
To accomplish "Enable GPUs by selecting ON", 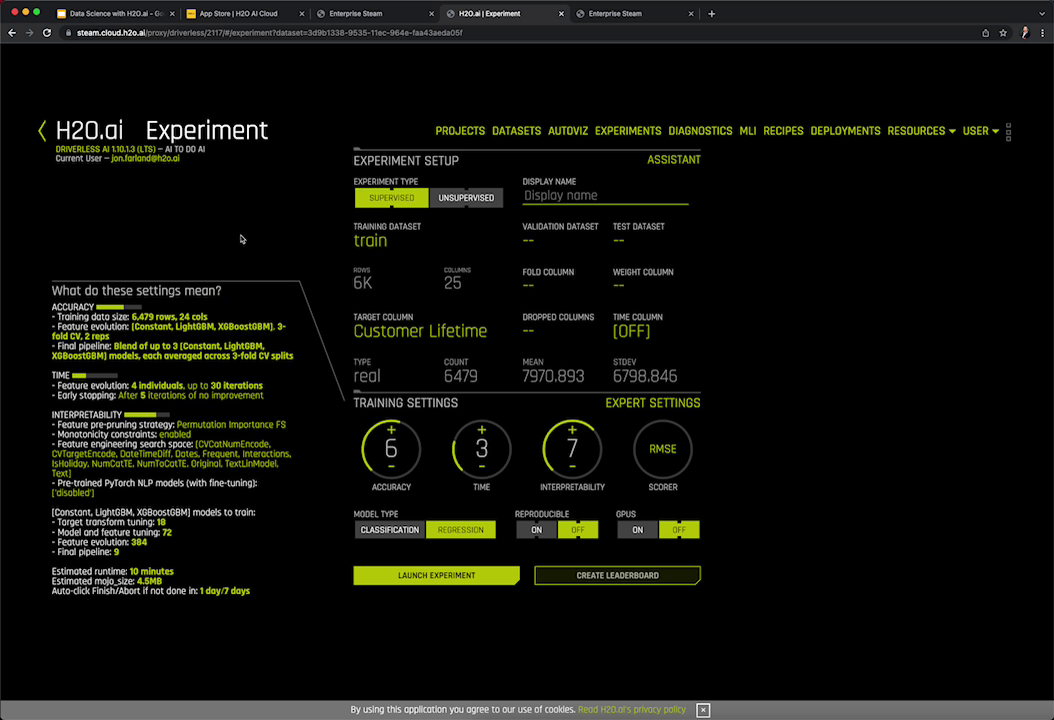I will [x=637, y=530].
